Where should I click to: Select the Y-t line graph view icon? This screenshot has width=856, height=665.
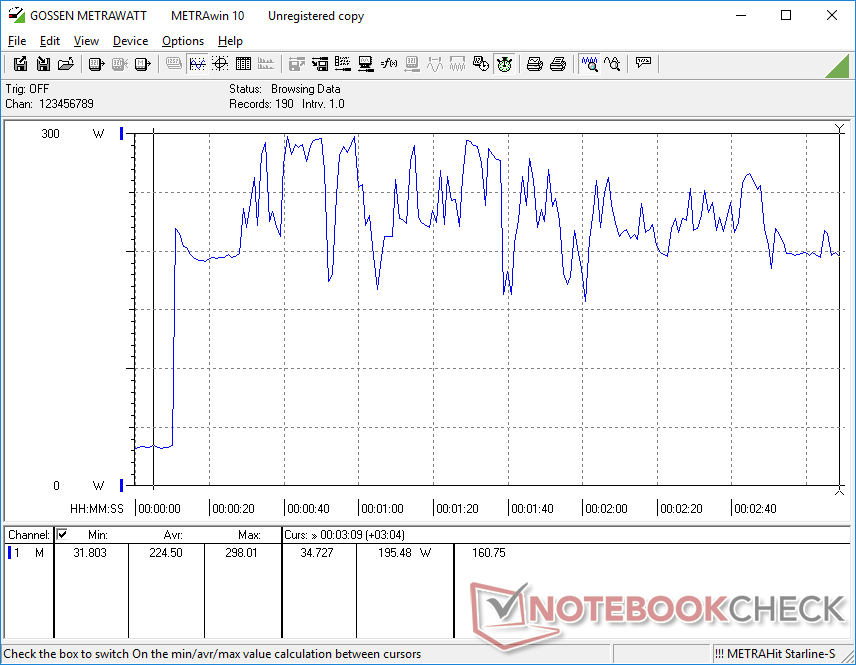(x=197, y=64)
